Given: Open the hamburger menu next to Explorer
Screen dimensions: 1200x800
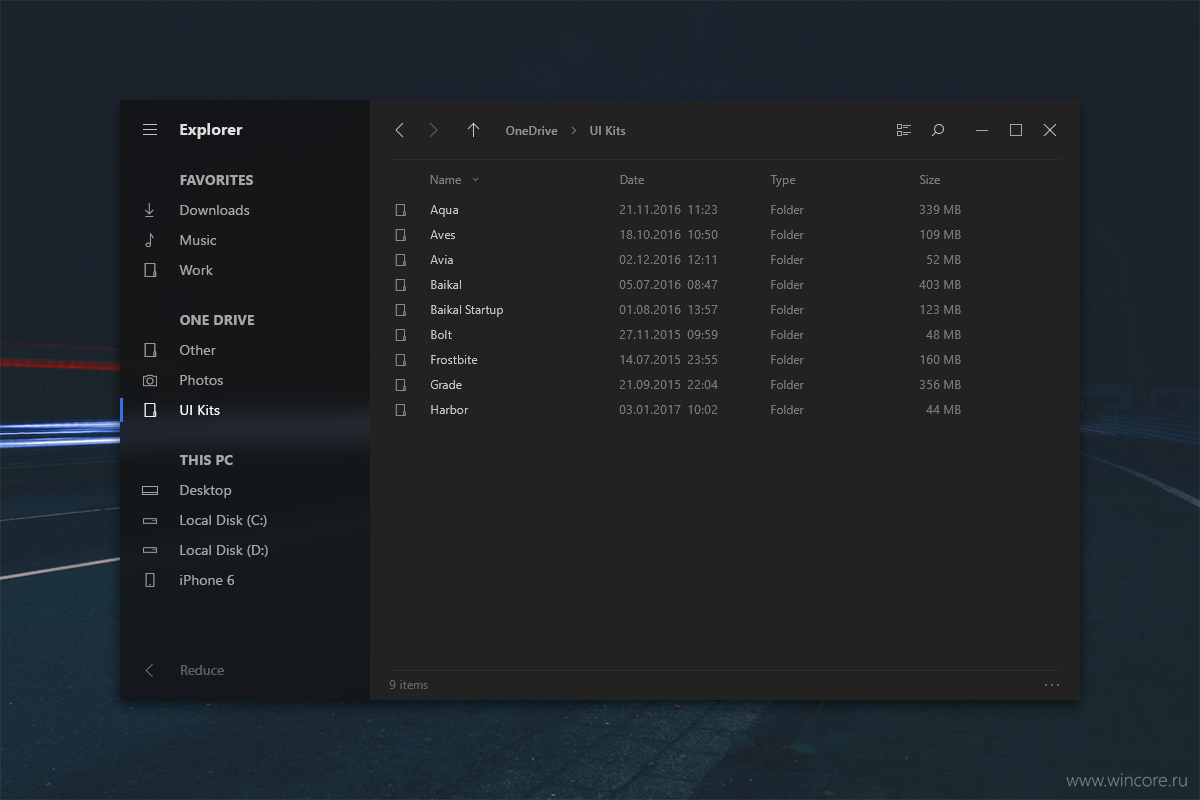Looking at the screenshot, I should coord(150,130).
